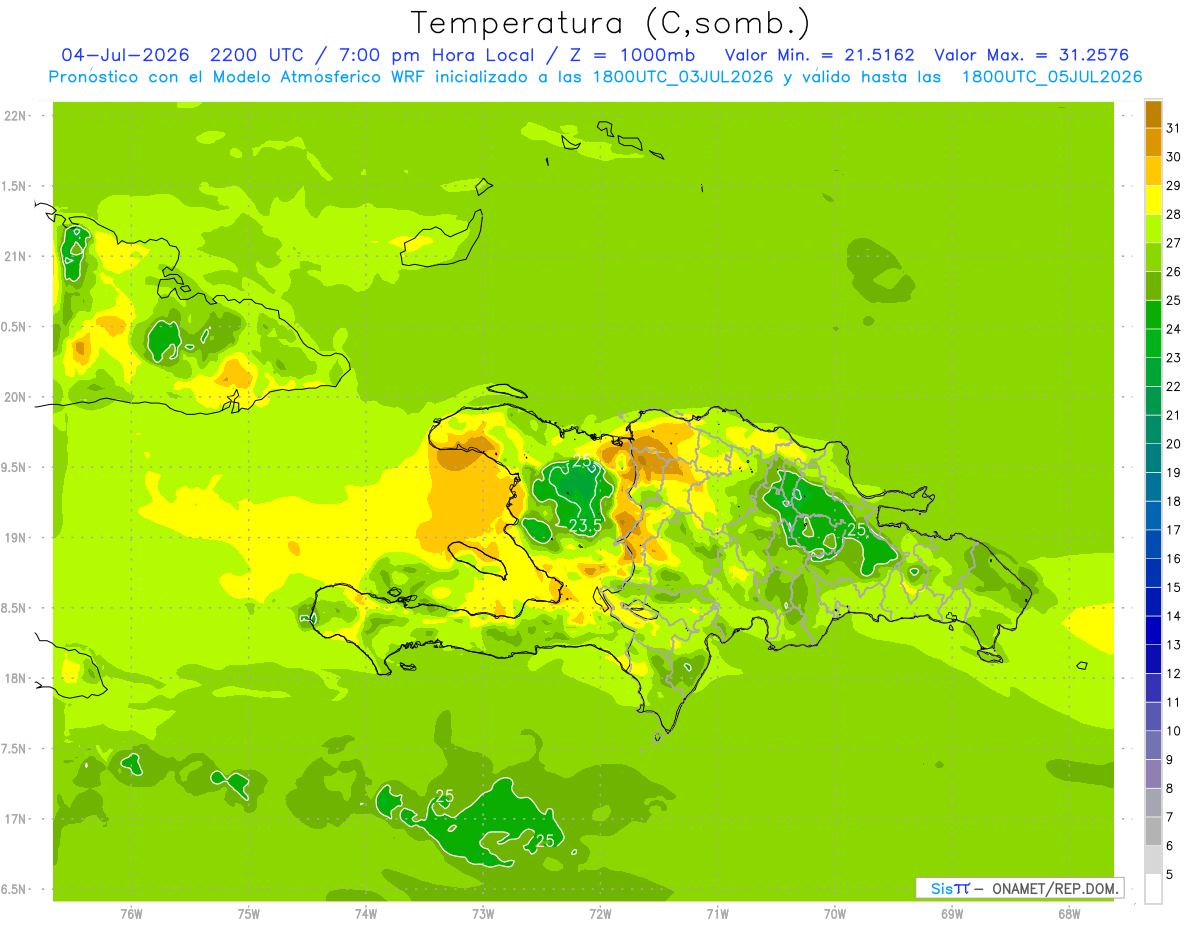Screen dimensions: 1200x927
Task: Click the 20 colorbar scale label
Action: pos(1174,444)
